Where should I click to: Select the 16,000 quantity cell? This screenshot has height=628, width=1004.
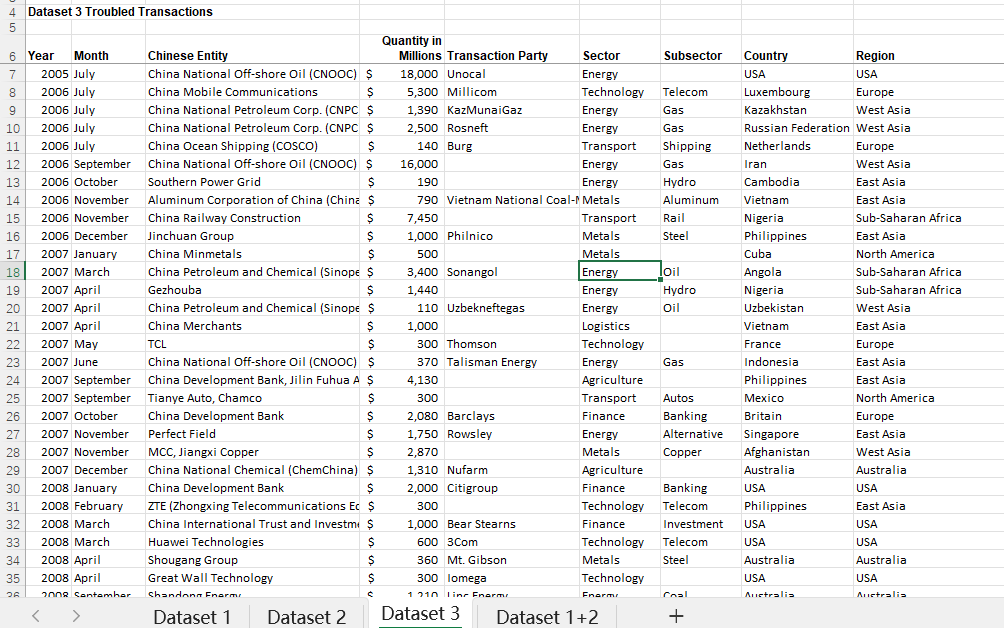click(402, 165)
